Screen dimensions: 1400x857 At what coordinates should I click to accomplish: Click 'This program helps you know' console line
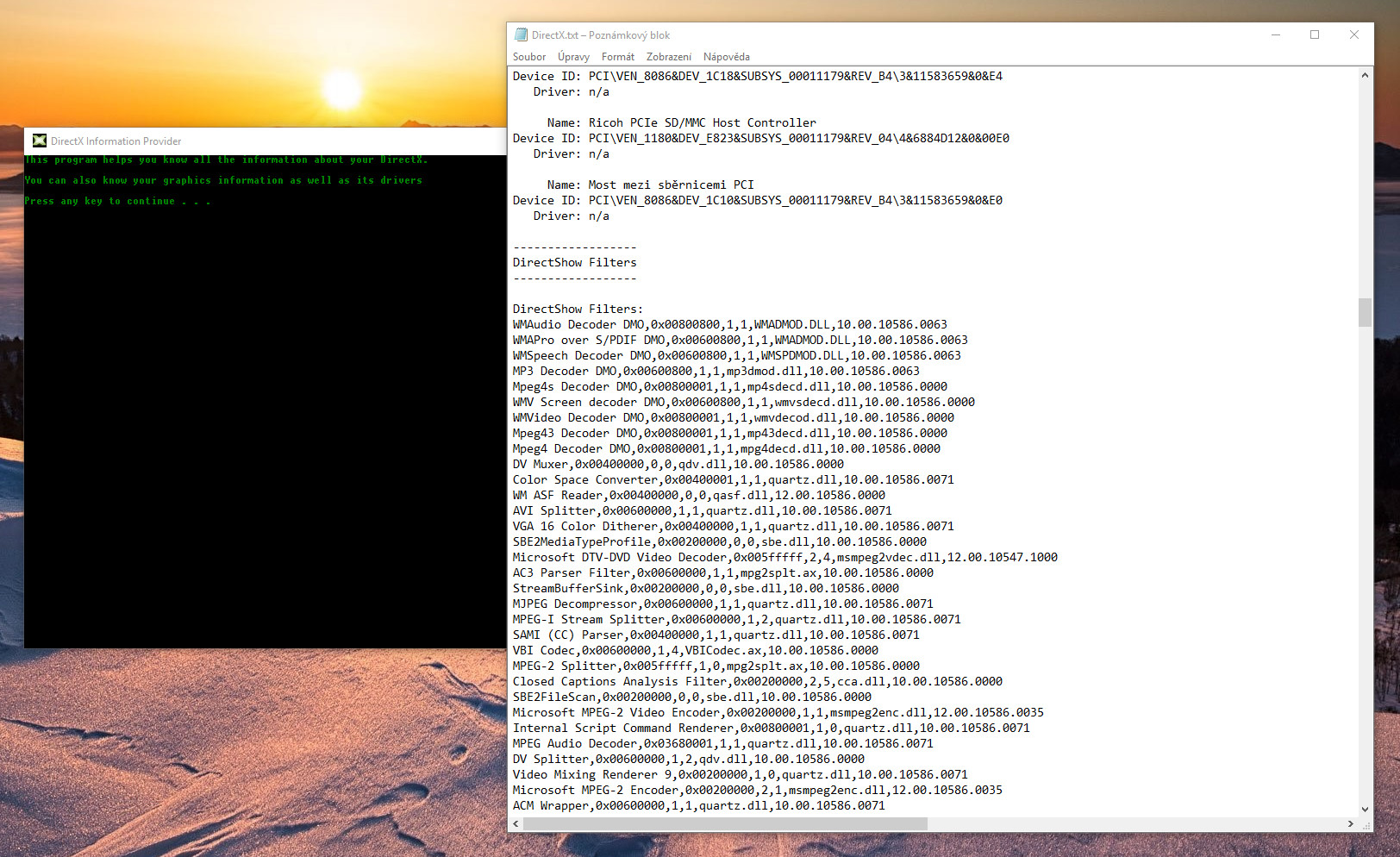pos(226,160)
